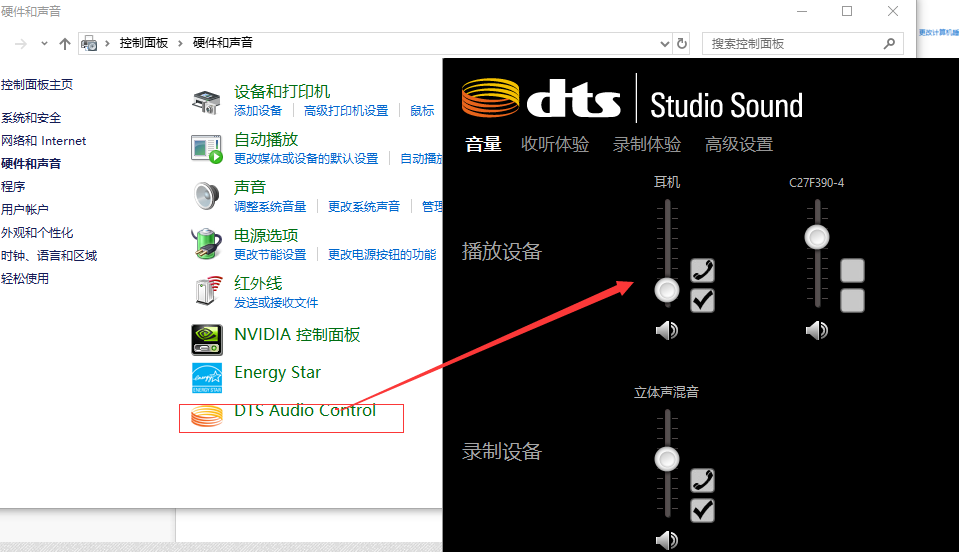Screen dimensions: 959x552
Task: Open 系统和安全 category in sidebar
Action: [31, 118]
